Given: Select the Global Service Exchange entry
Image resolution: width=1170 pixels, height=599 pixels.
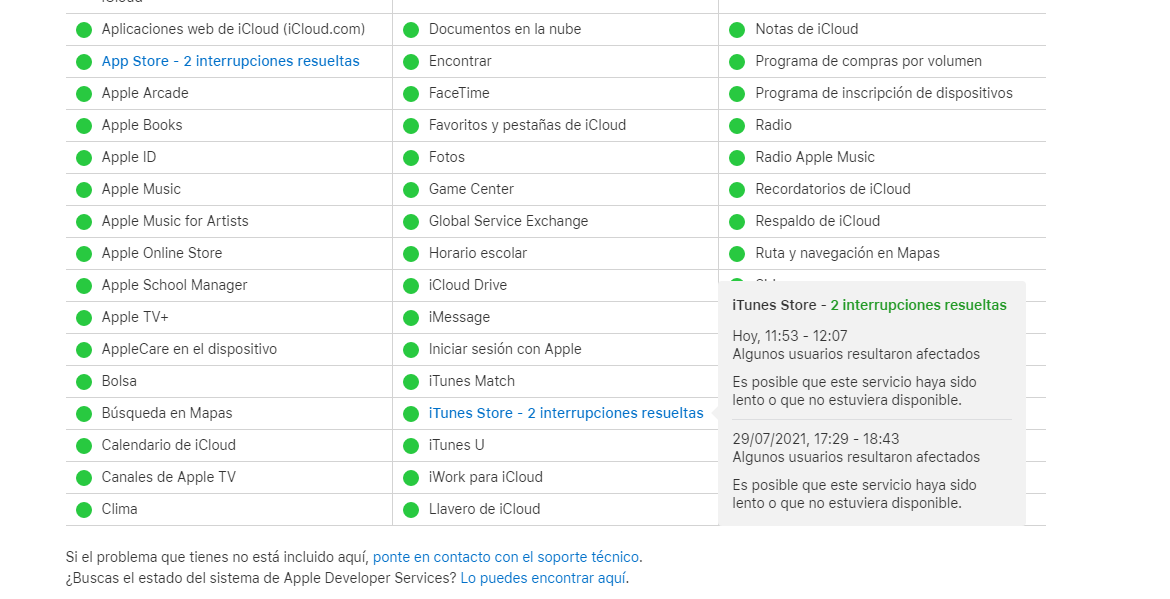Looking at the screenshot, I should point(508,221).
